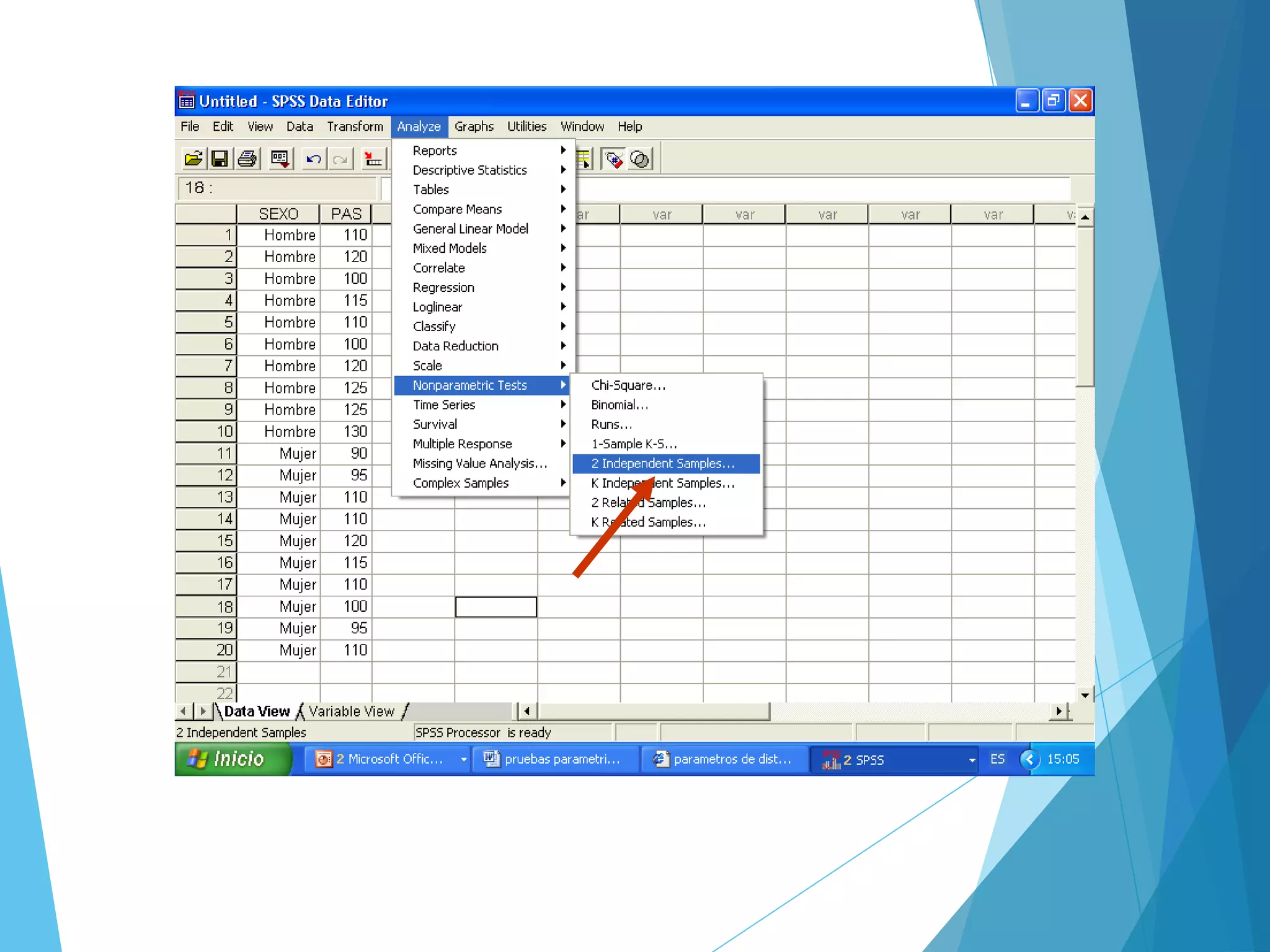Viewport: 1270px width, 952px height.
Task: Click the Save File floppy icon
Action: click(220, 159)
